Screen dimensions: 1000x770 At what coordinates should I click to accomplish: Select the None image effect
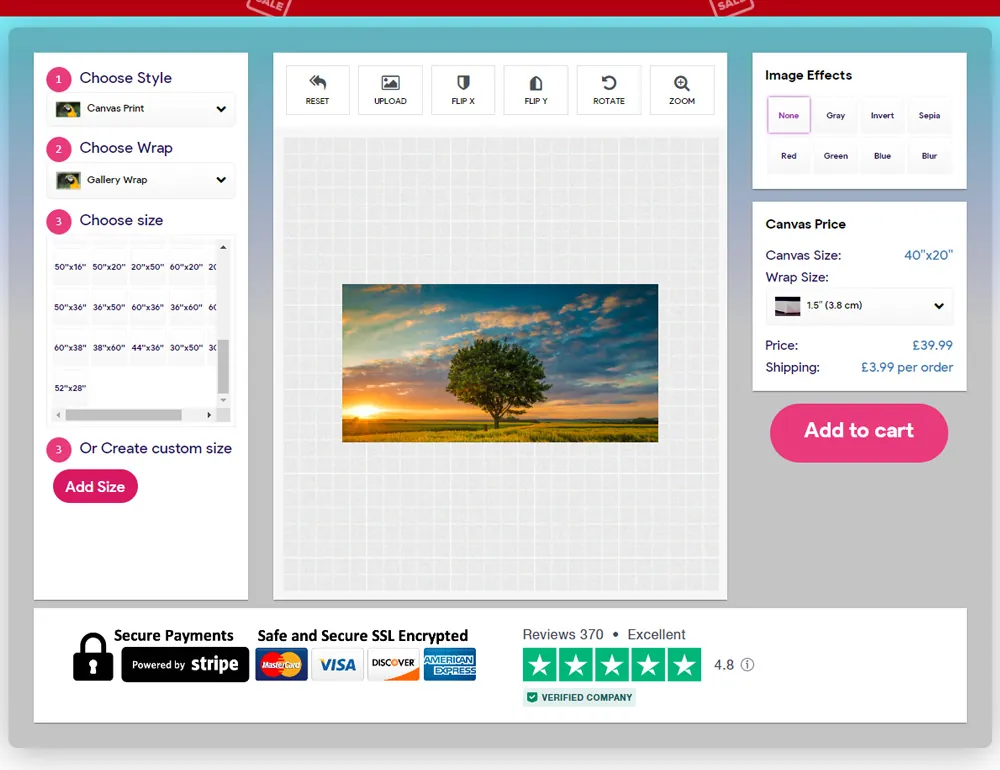[x=789, y=116]
